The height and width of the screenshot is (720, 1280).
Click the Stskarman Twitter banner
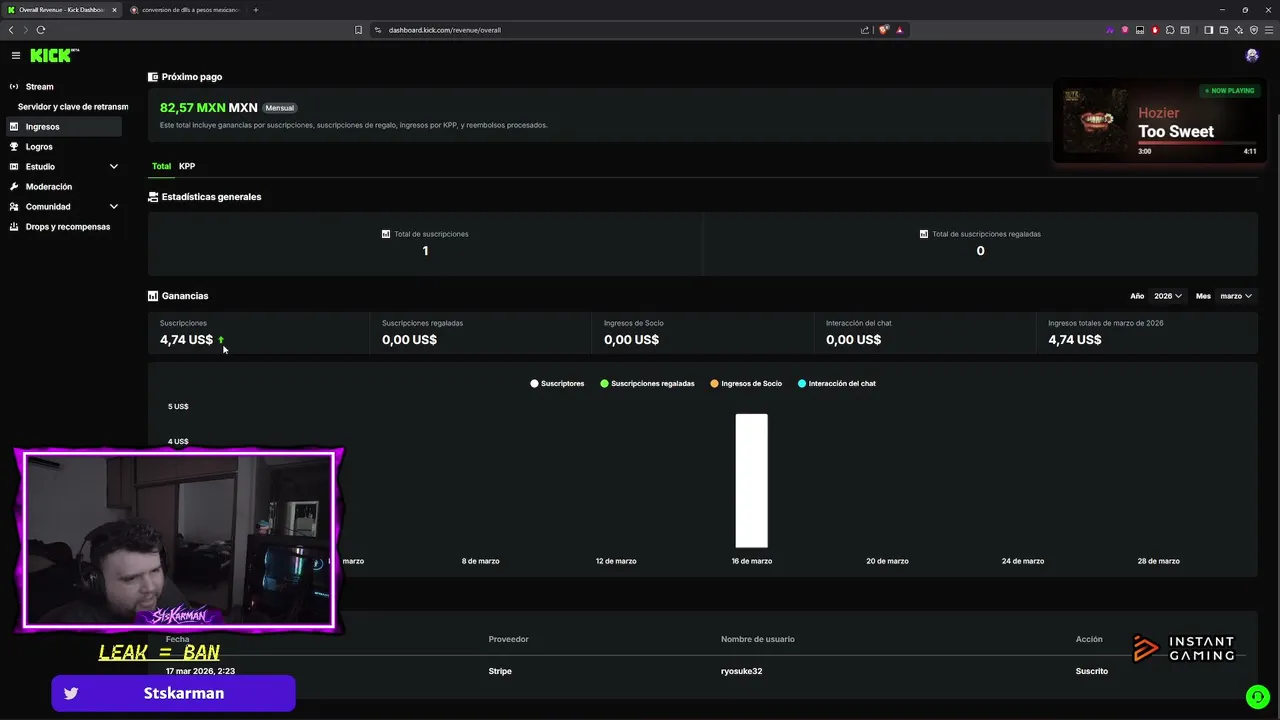point(173,693)
